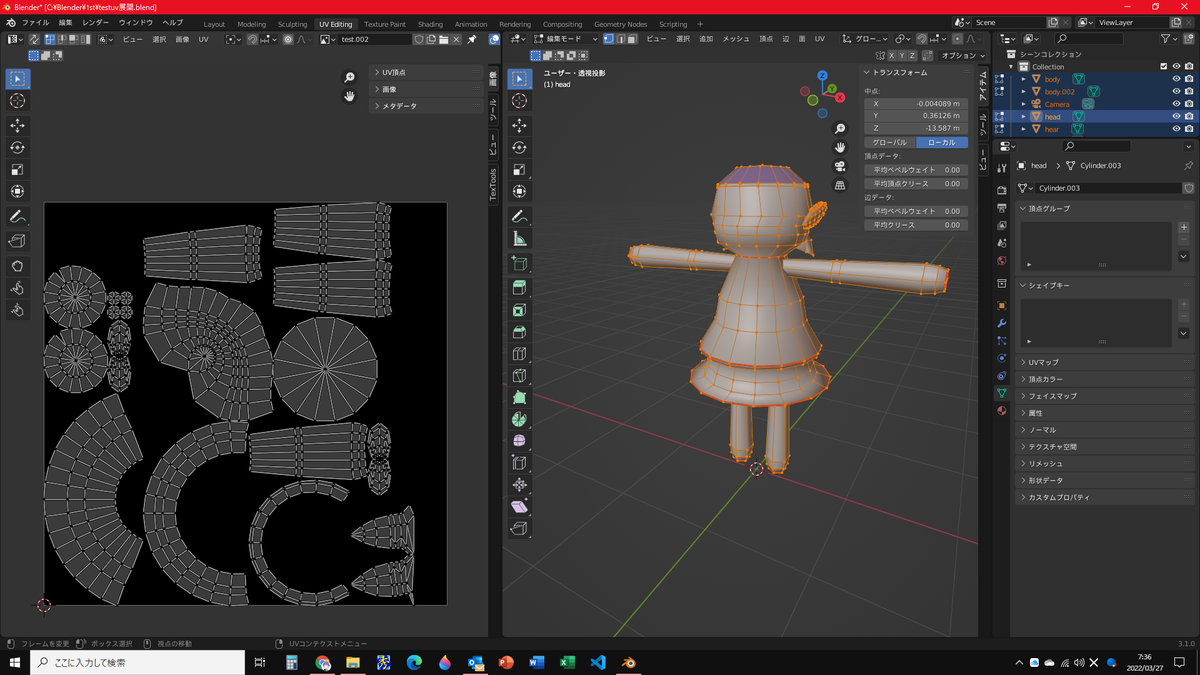Disable rendering of the head object
The image size is (1200, 675).
1189,116
